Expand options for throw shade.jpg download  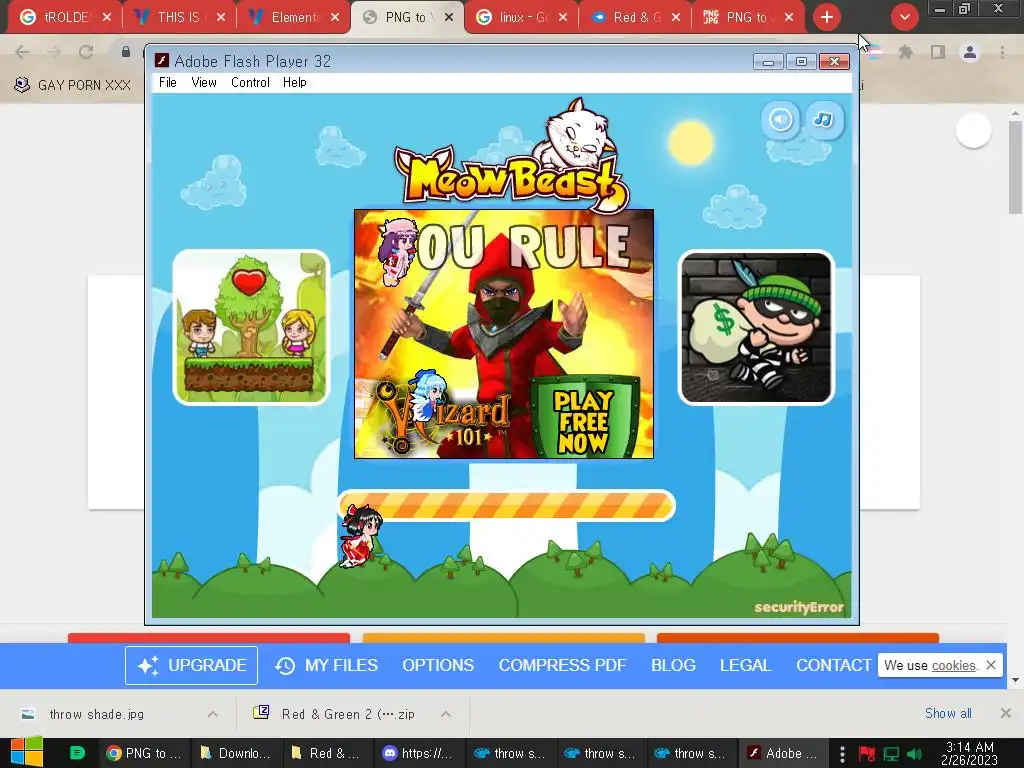(213, 714)
